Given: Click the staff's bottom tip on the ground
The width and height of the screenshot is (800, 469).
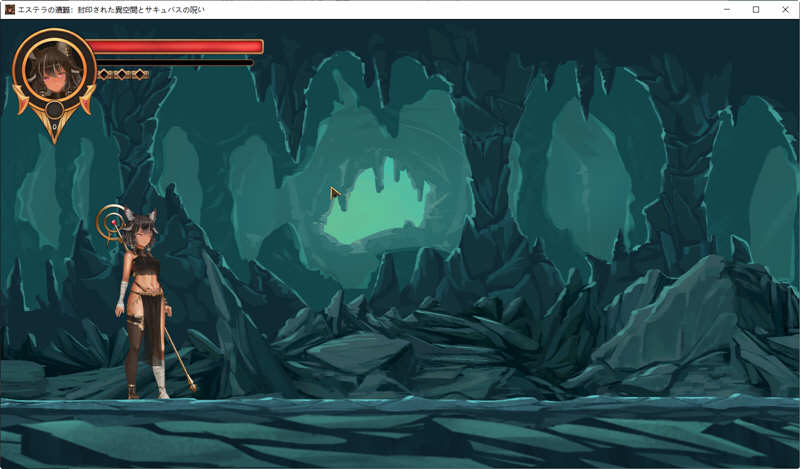Looking at the screenshot, I should 192,386.
